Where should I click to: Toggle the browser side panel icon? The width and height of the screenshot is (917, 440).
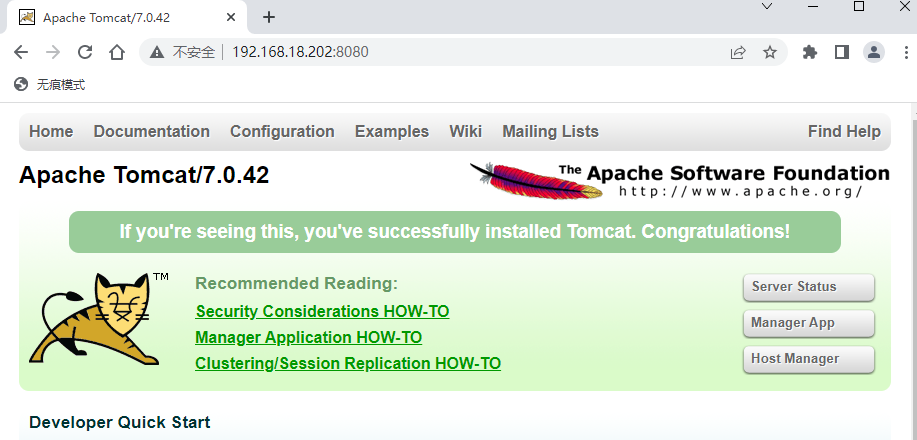click(842, 52)
